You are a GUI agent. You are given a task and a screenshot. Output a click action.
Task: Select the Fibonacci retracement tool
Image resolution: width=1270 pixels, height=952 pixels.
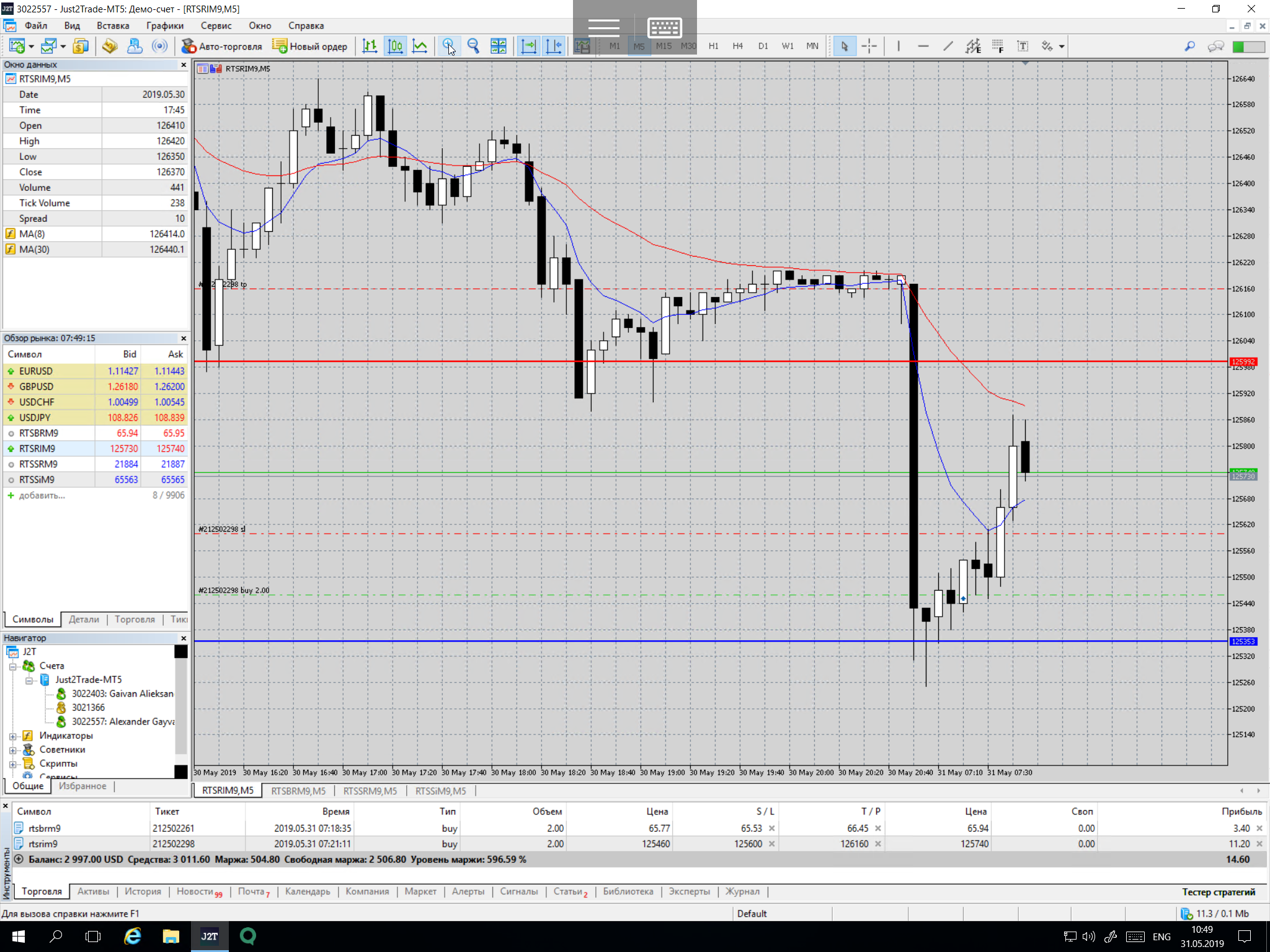(997, 46)
